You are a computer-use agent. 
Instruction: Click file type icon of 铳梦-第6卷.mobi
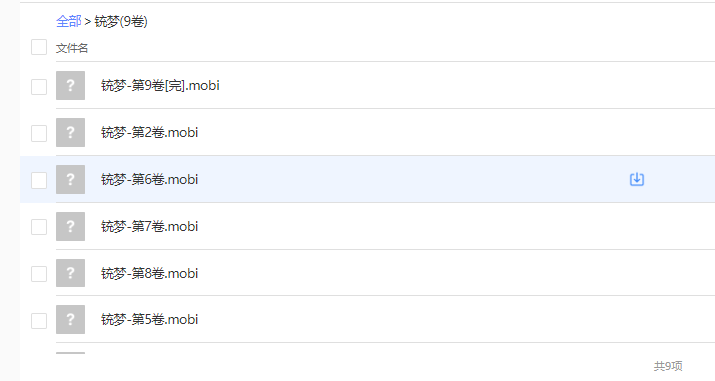coord(70,180)
